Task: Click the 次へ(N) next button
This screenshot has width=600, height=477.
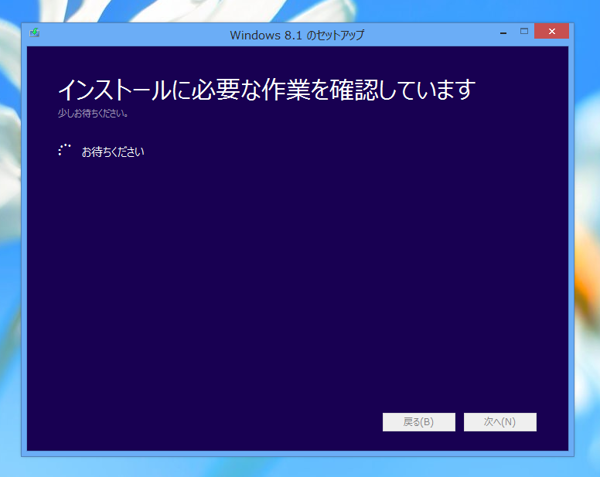Action: [500, 422]
